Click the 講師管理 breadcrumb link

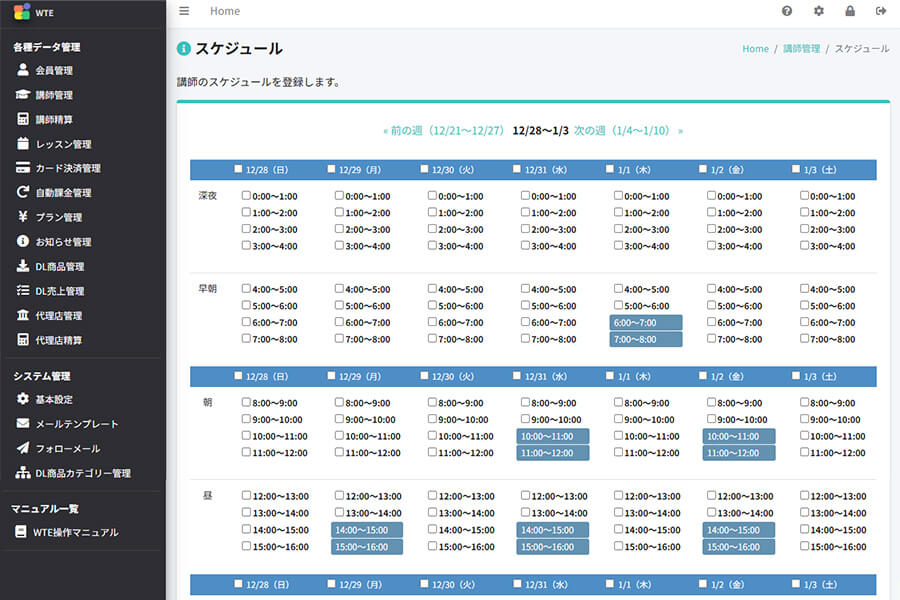[x=801, y=49]
